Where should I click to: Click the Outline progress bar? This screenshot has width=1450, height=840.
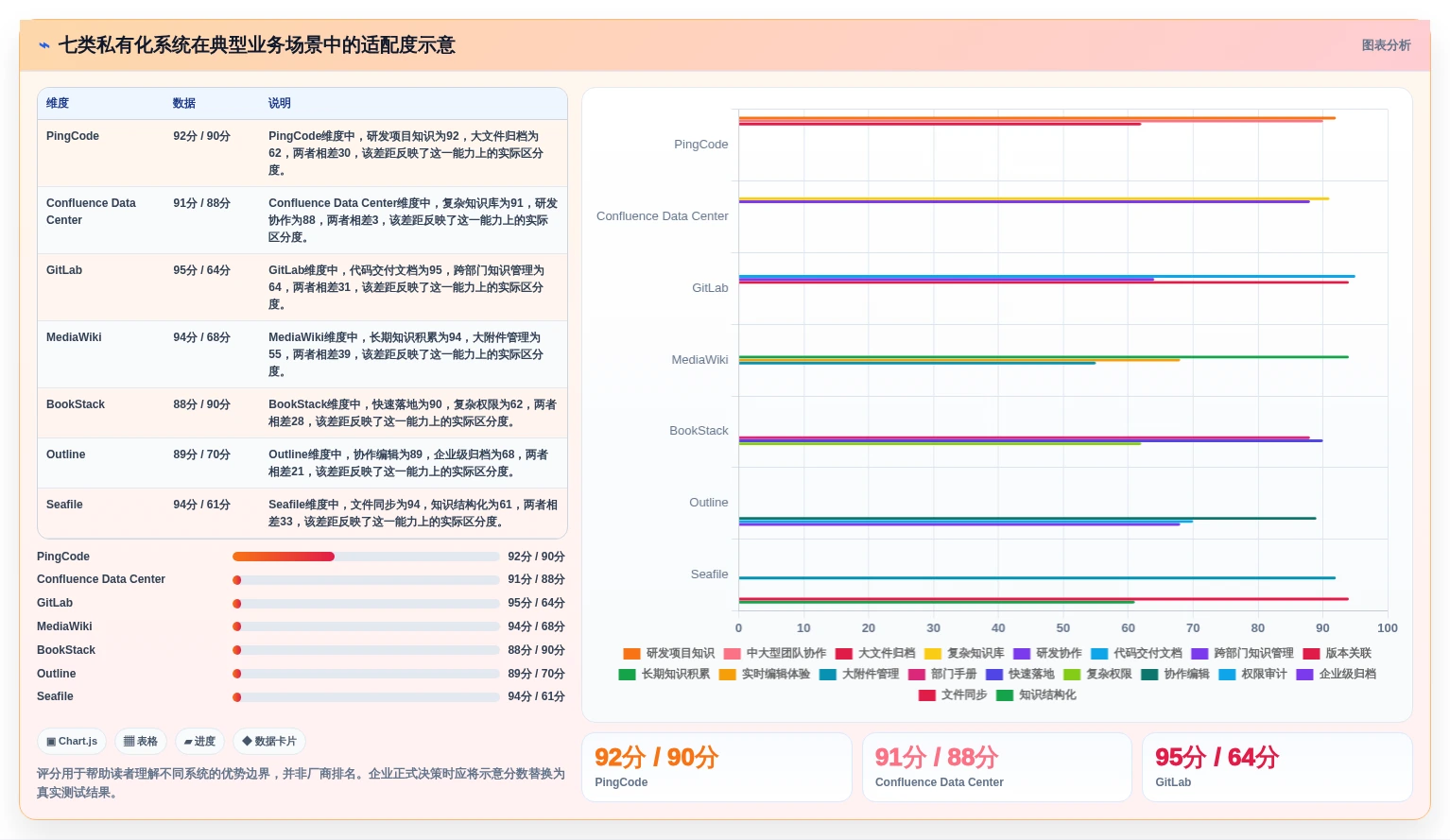tap(366, 674)
